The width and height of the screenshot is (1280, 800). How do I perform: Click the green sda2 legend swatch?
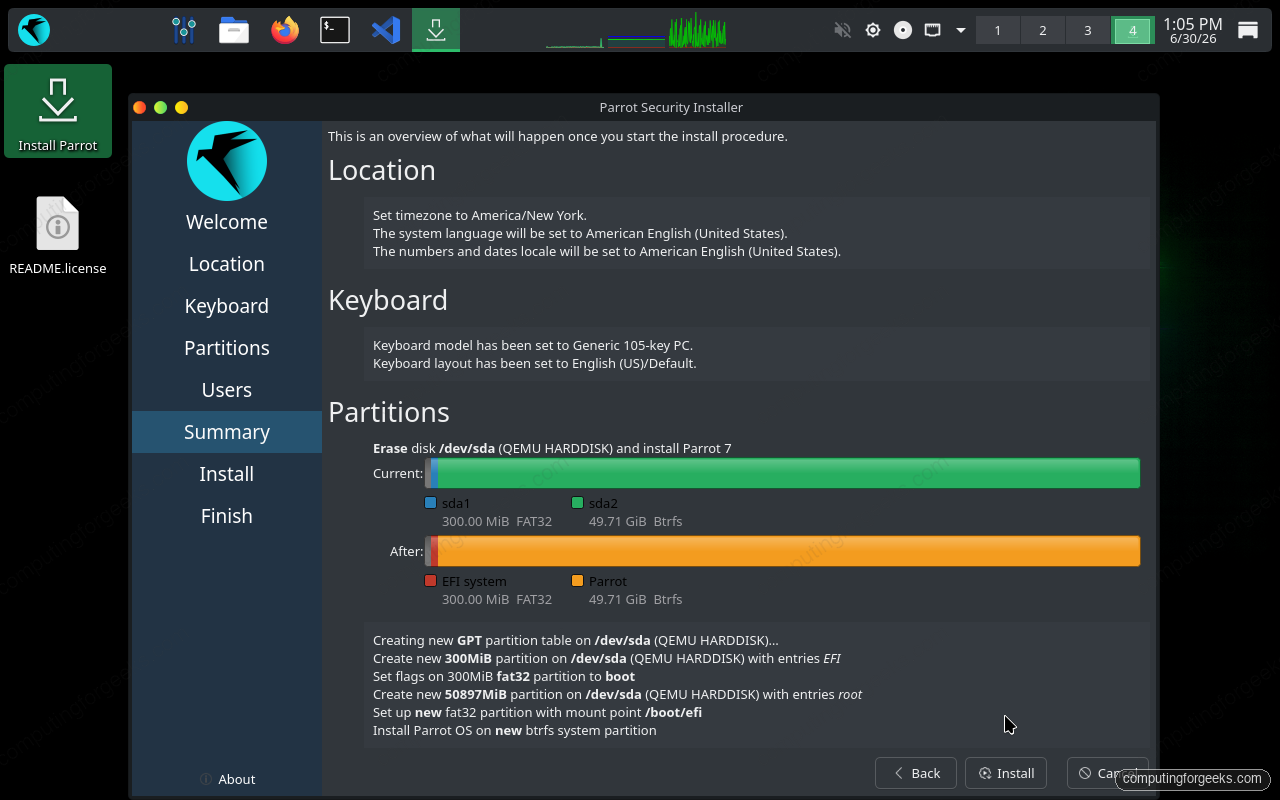click(578, 503)
